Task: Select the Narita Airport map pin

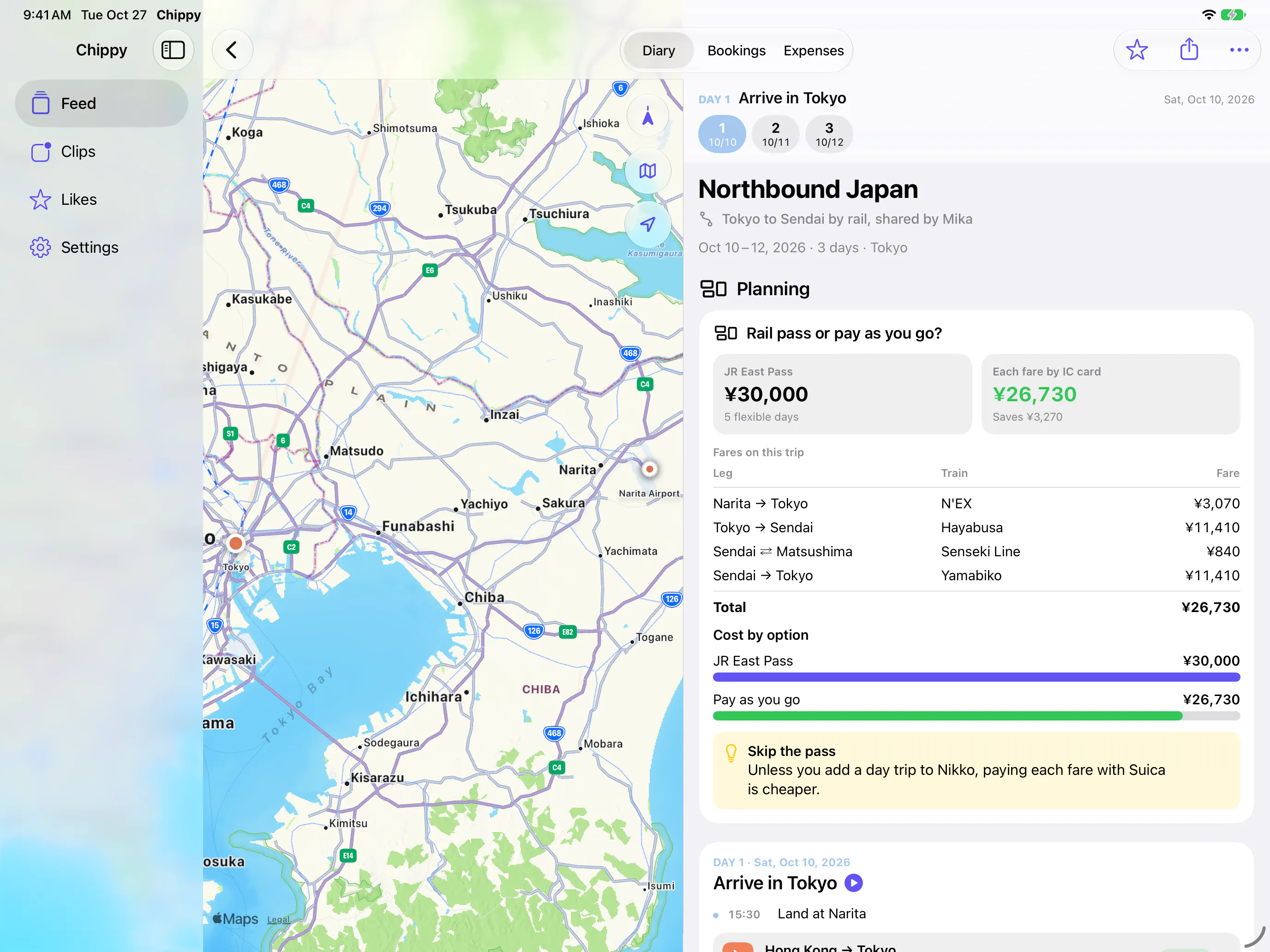Action: pos(649,470)
